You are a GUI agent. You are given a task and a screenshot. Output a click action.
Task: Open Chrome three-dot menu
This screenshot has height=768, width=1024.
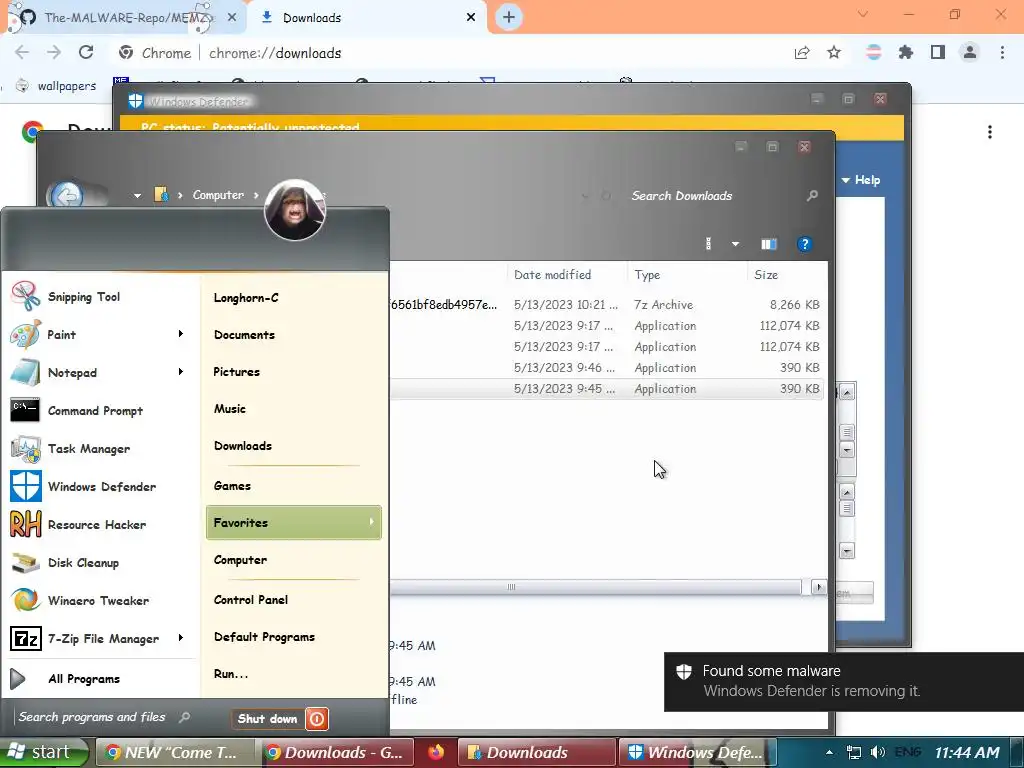(x=1002, y=53)
